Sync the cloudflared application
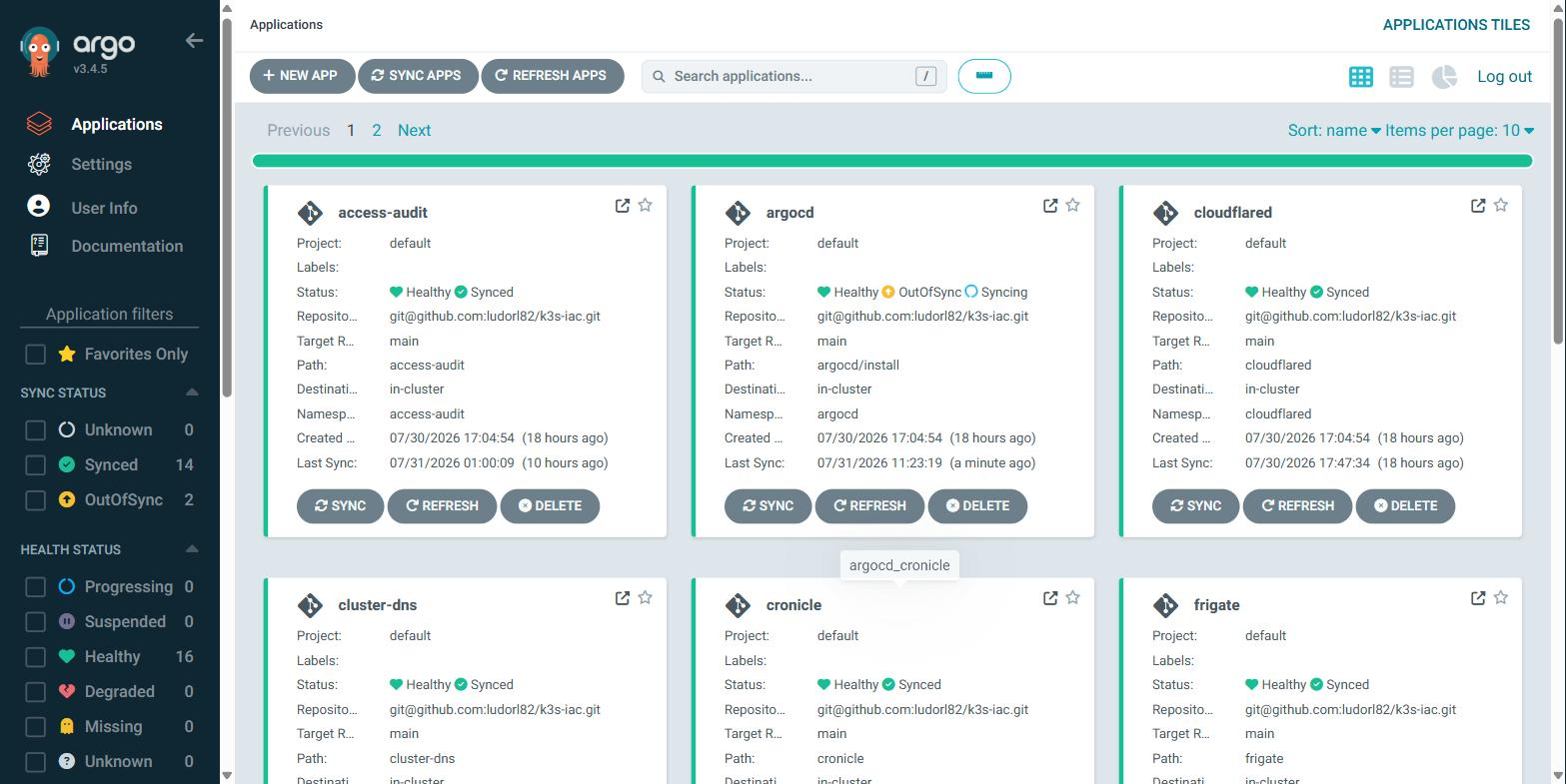The image size is (1566, 784). pos(1195,506)
